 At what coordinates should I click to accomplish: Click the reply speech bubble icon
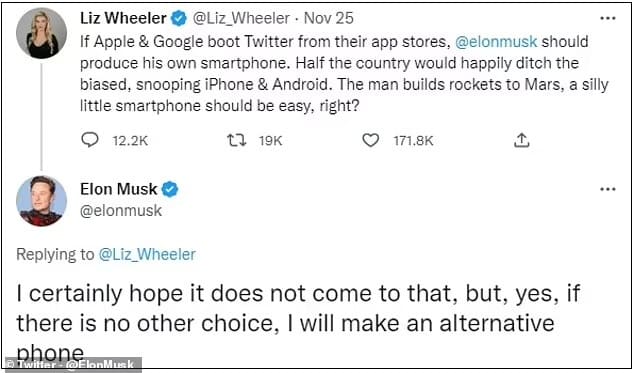pyautogui.click(x=90, y=140)
